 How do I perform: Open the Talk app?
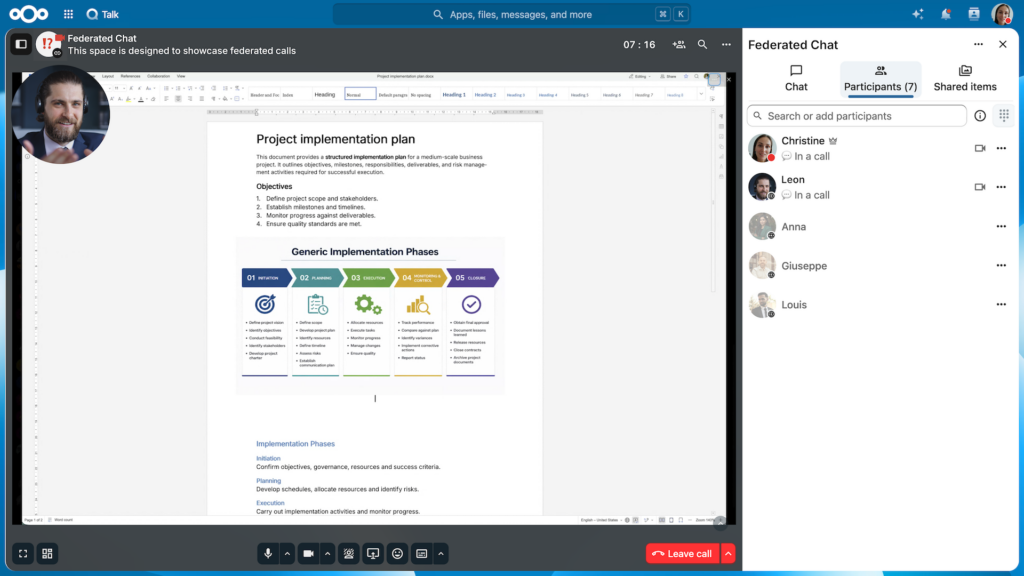(103, 14)
